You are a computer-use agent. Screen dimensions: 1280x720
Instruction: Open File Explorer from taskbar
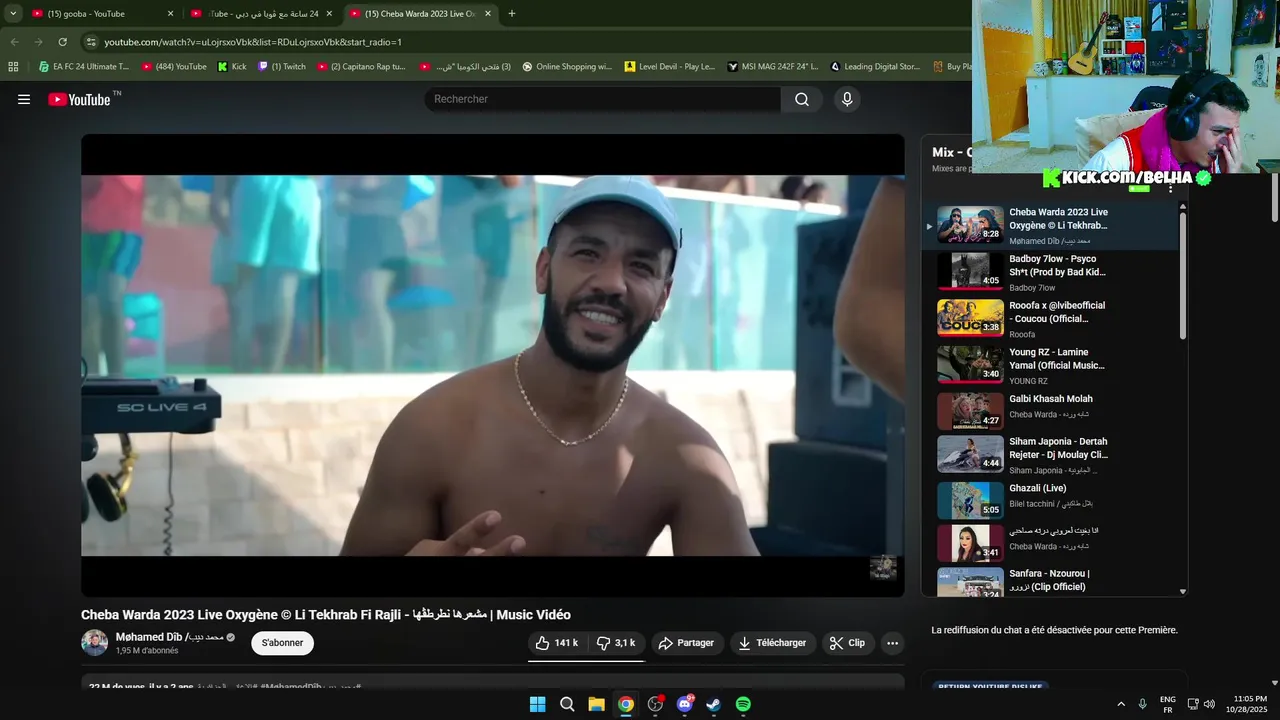pos(596,704)
